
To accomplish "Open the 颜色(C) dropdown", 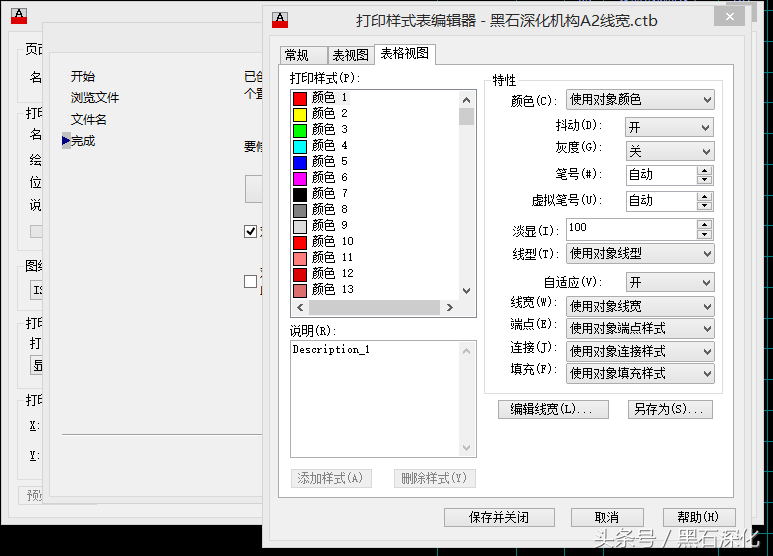I will 640,100.
